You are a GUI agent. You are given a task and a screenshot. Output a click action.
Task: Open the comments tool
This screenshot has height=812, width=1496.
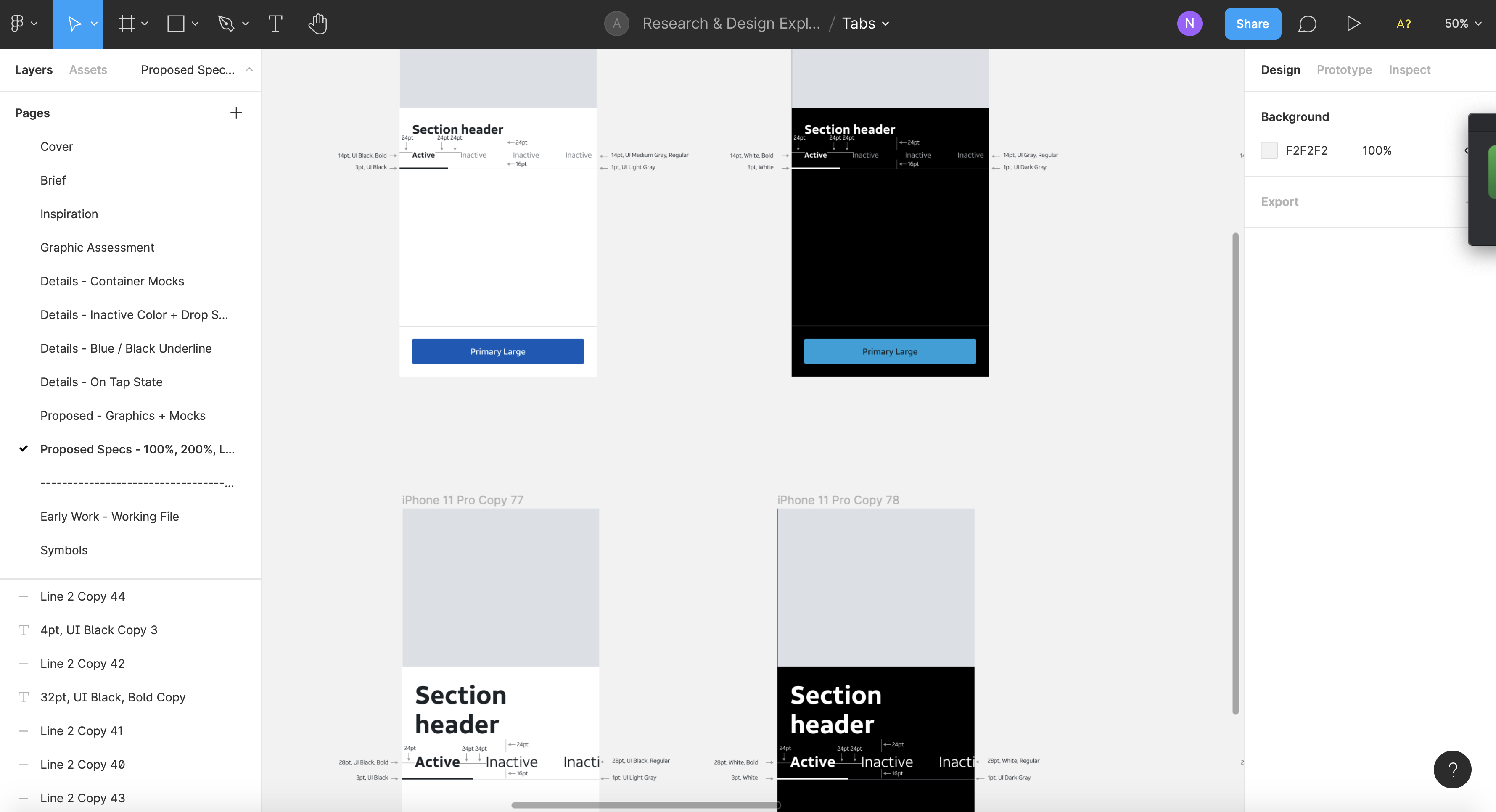pos(1307,23)
